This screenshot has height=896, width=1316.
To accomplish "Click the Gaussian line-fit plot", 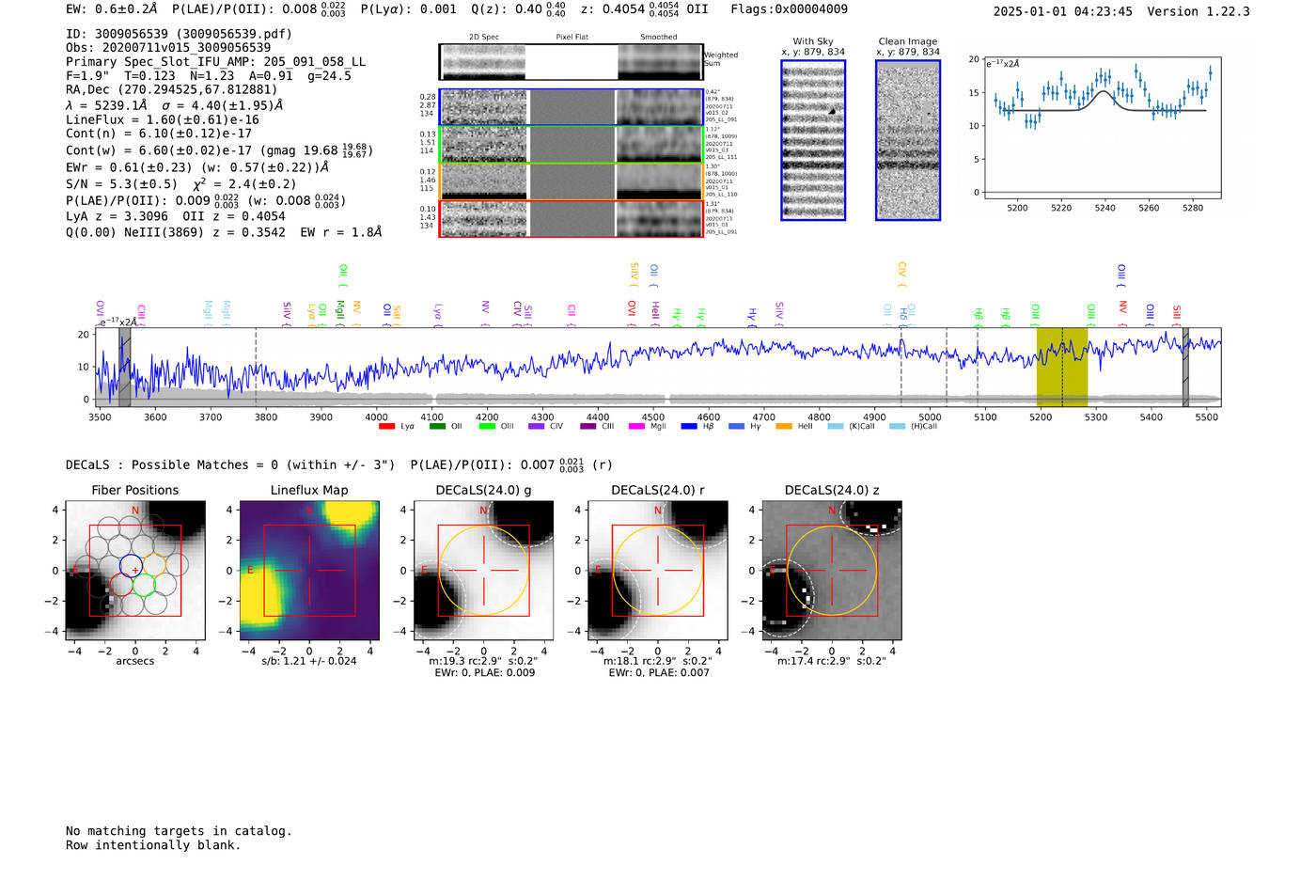I will pyautogui.click(x=1102, y=128).
